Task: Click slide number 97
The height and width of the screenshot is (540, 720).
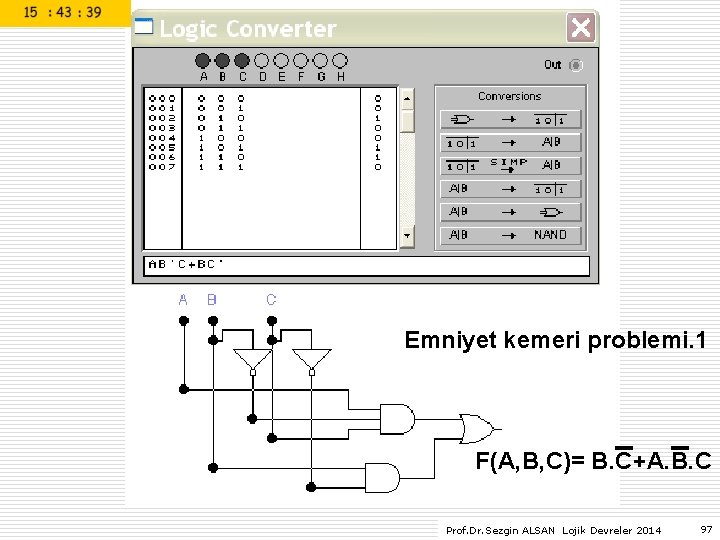Action: click(x=706, y=529)
